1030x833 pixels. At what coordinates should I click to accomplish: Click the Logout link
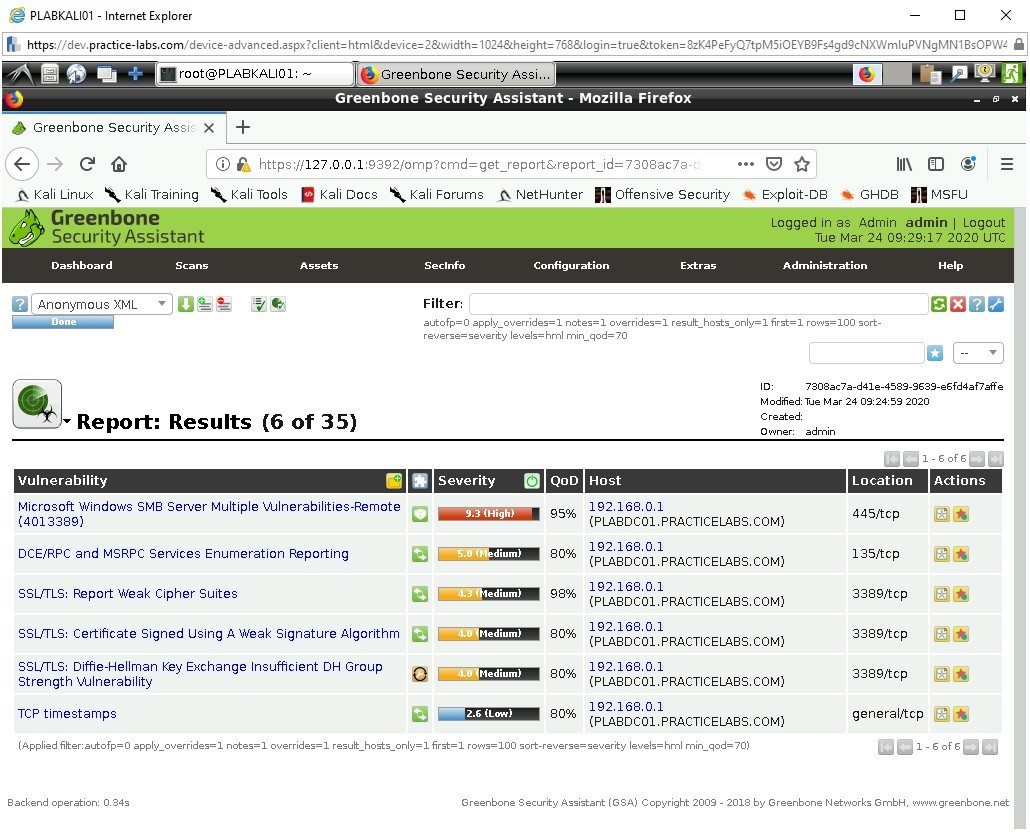click(x=984, y=222)
